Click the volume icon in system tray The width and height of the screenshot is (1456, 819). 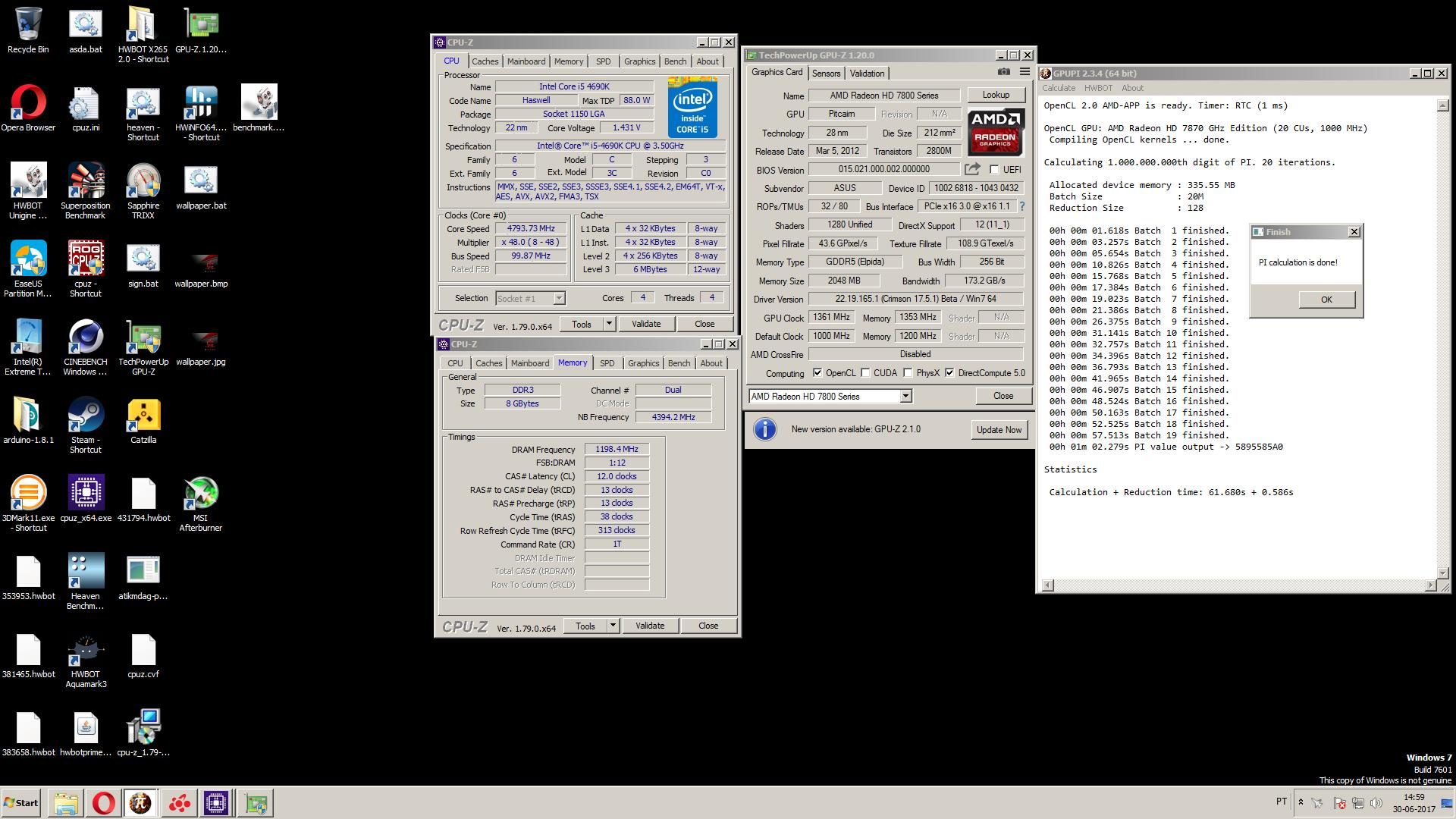click(1376, 803)
